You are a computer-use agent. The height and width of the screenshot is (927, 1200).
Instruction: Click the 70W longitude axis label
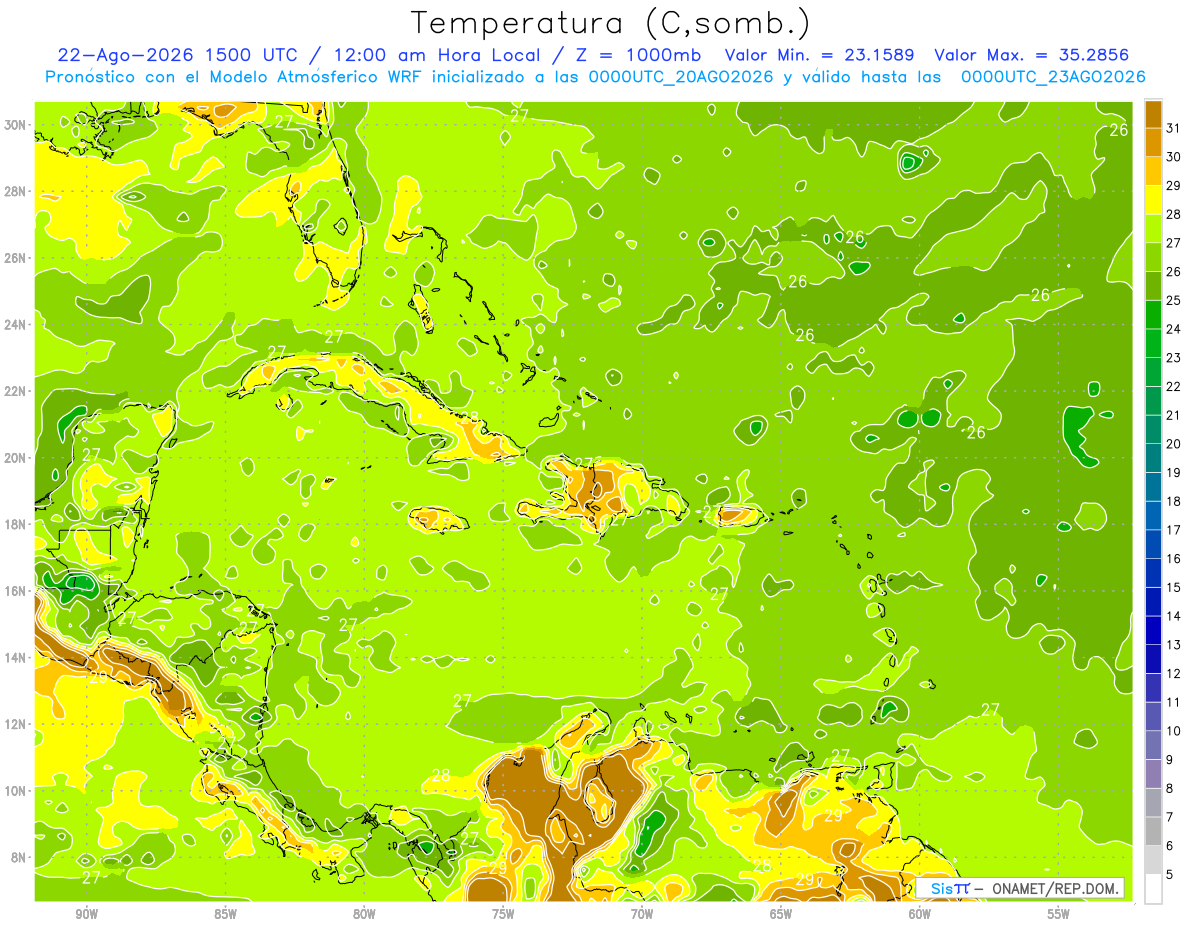(642, 914)
